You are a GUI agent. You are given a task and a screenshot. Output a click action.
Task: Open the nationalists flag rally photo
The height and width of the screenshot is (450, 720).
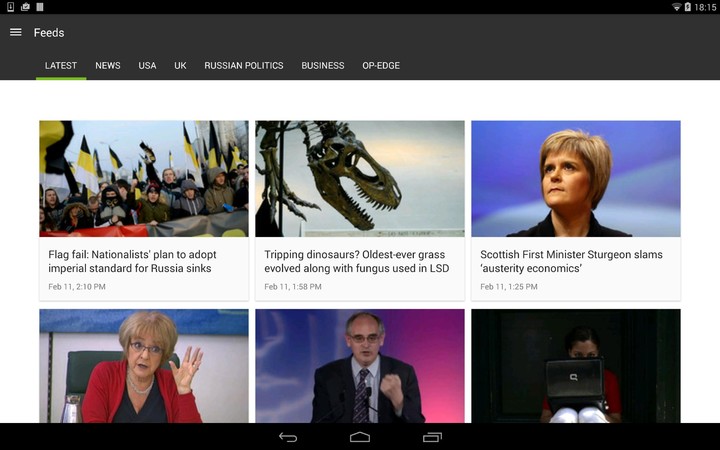144,178
